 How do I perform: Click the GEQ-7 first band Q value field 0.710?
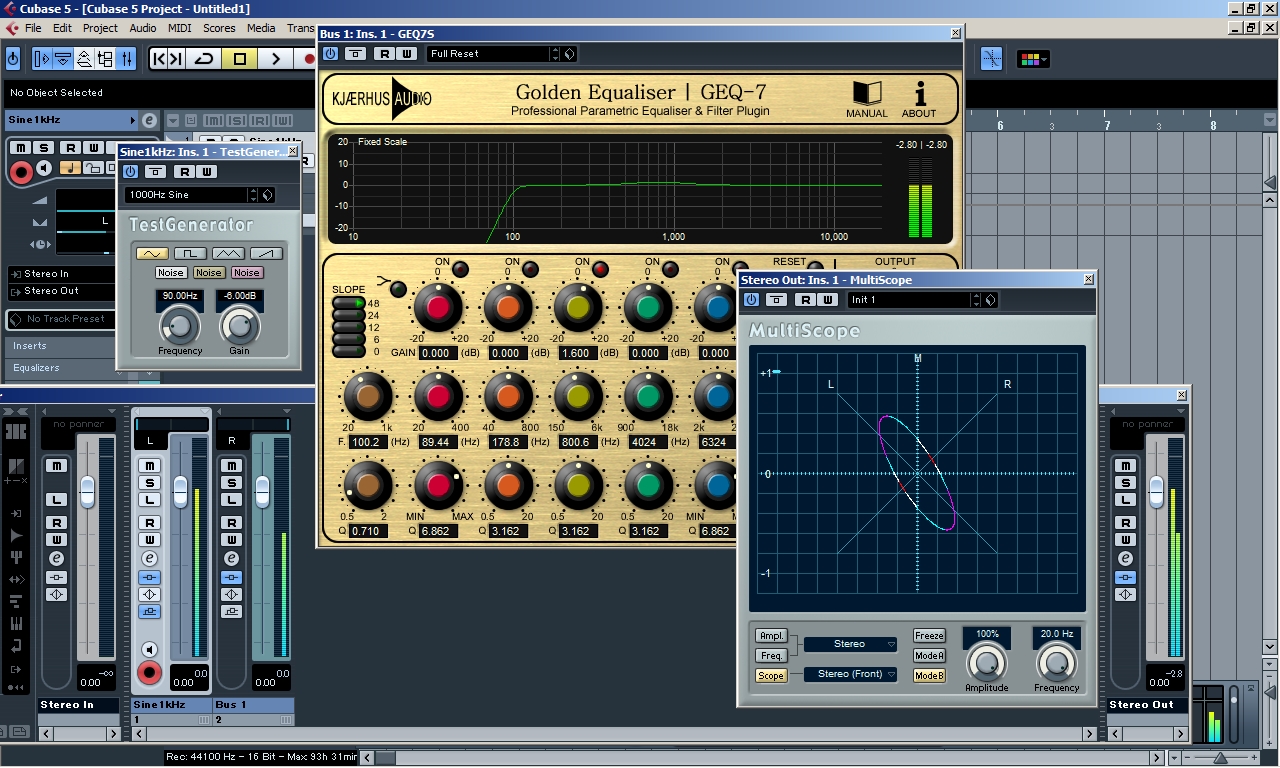[368, 531]
